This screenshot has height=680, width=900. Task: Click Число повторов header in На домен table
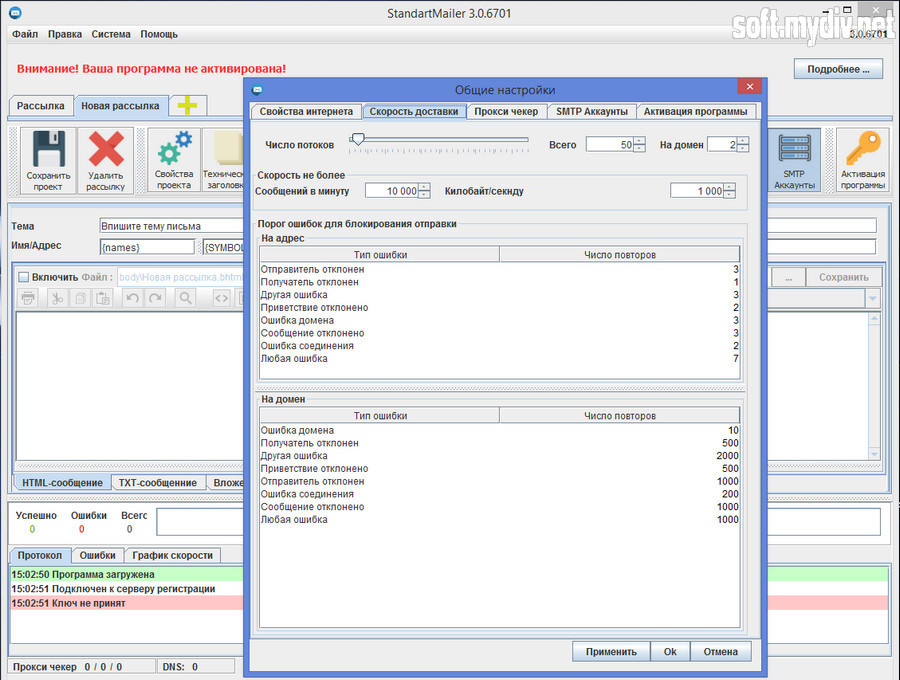pyautogui.click(x=620, y=415)
